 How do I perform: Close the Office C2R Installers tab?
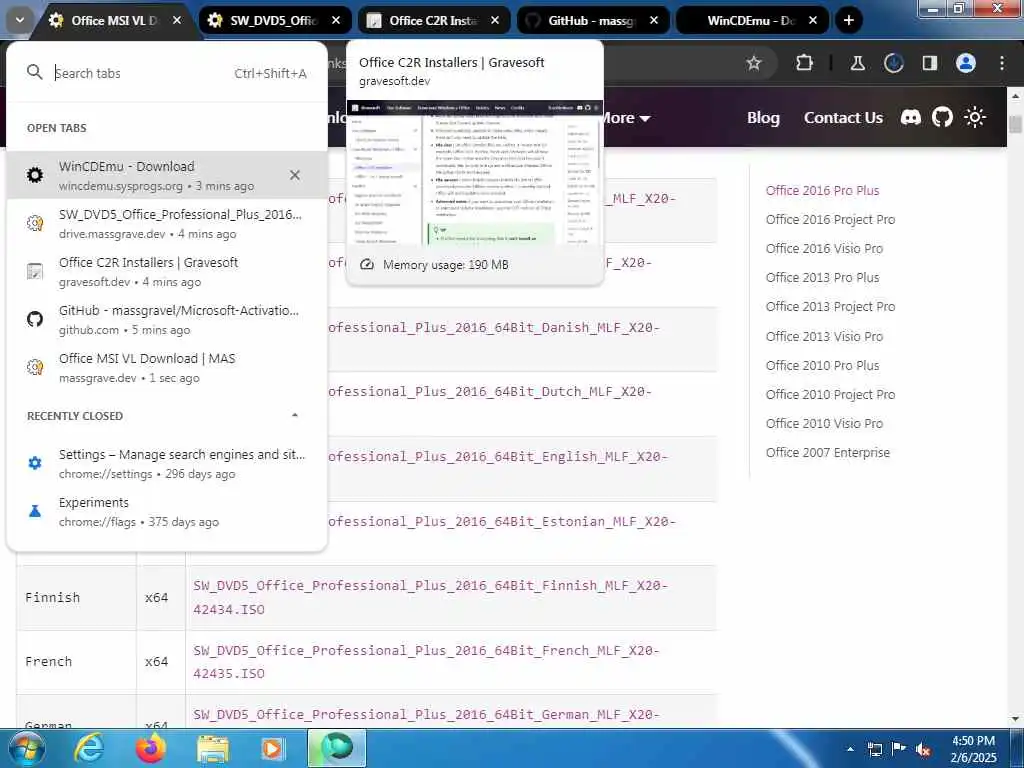(x=495, y=20)
